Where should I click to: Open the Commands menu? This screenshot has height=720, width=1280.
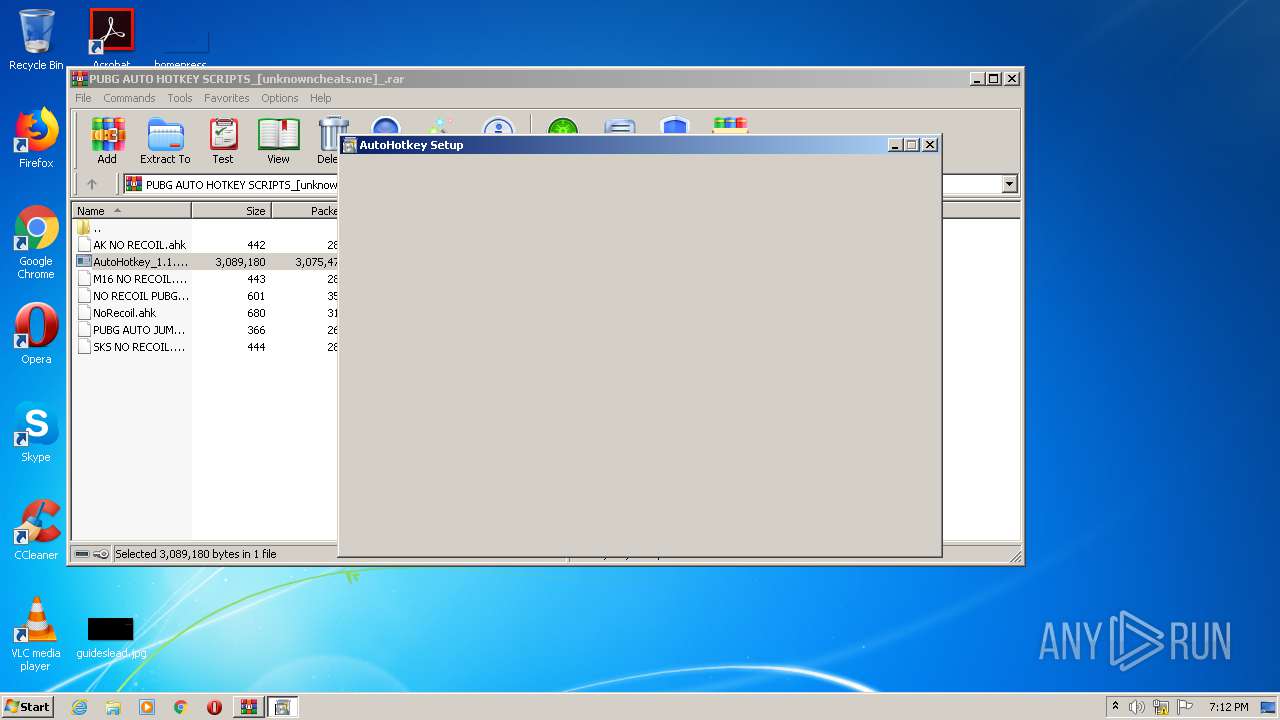pos(129,98)
